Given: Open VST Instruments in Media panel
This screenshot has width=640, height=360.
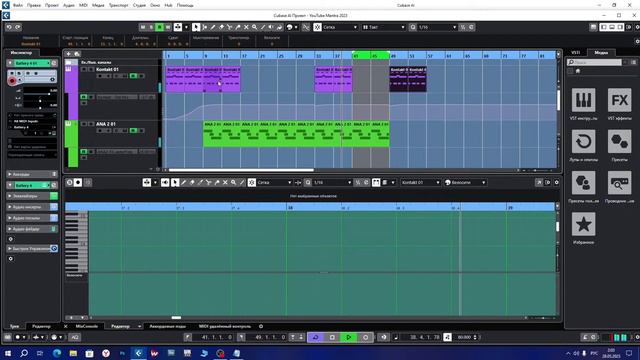Looking at the screenshot, I should point(583,100).
